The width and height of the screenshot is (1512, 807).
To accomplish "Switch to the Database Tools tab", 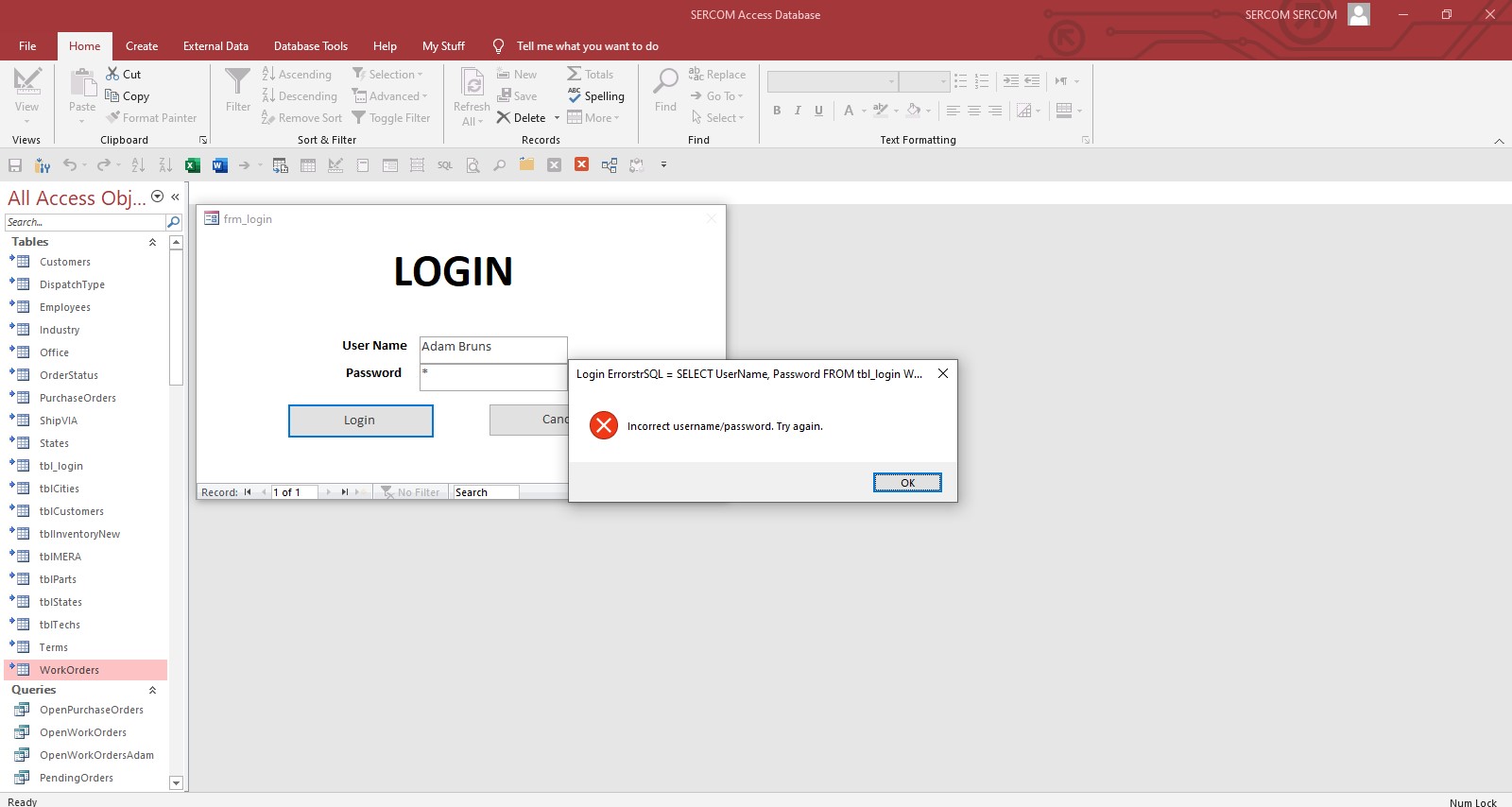I will point(311,46).
